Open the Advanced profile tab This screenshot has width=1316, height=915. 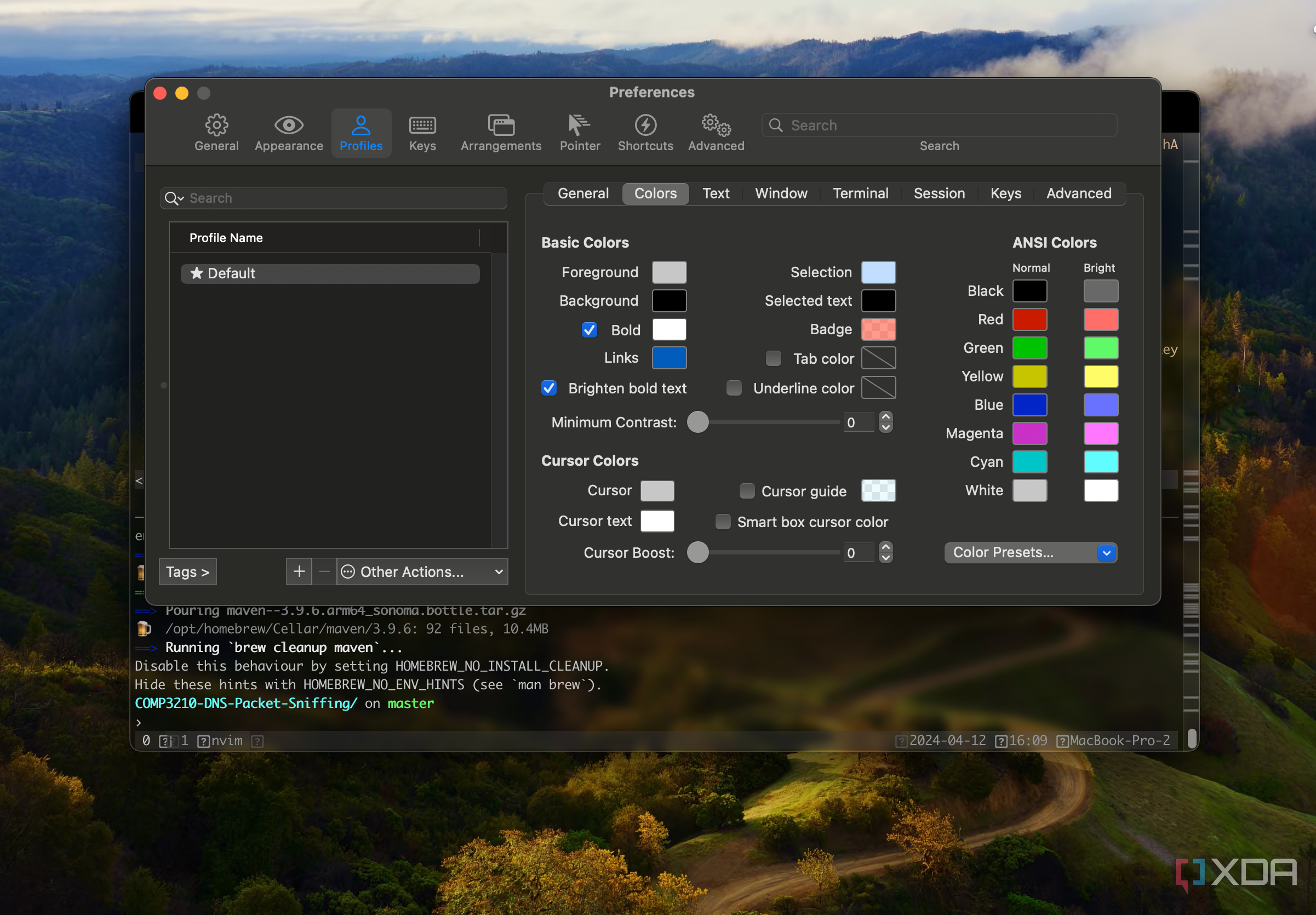click(1079, 194)
